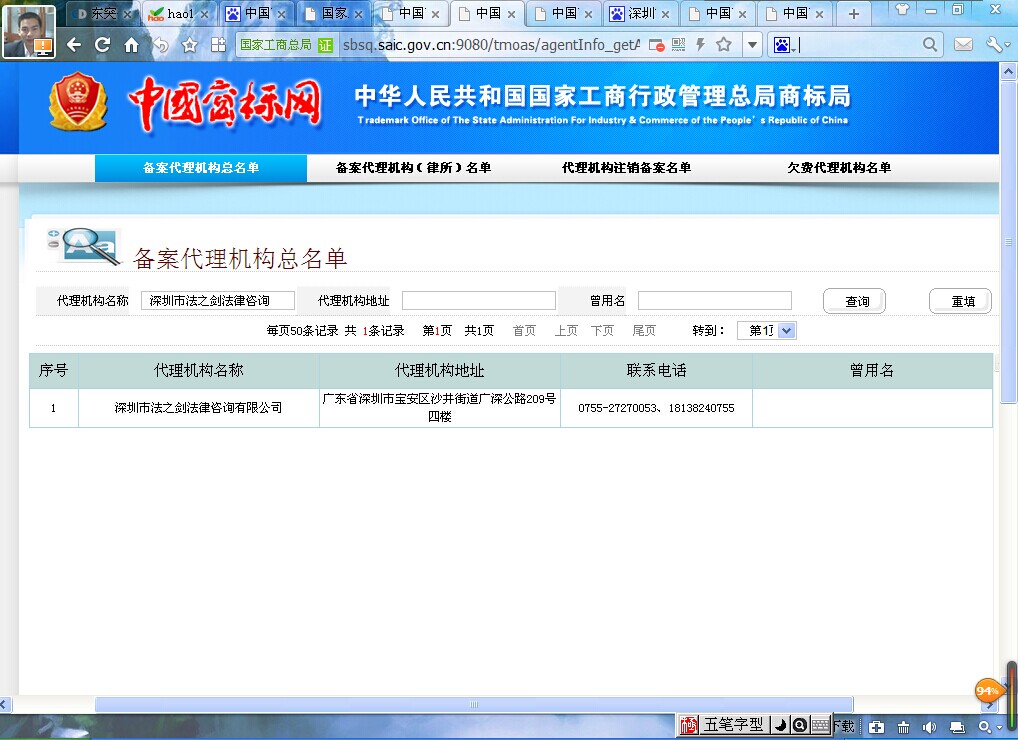
Task: Toggle the speaker mute icon in status bar
Action: coord(930,728)
